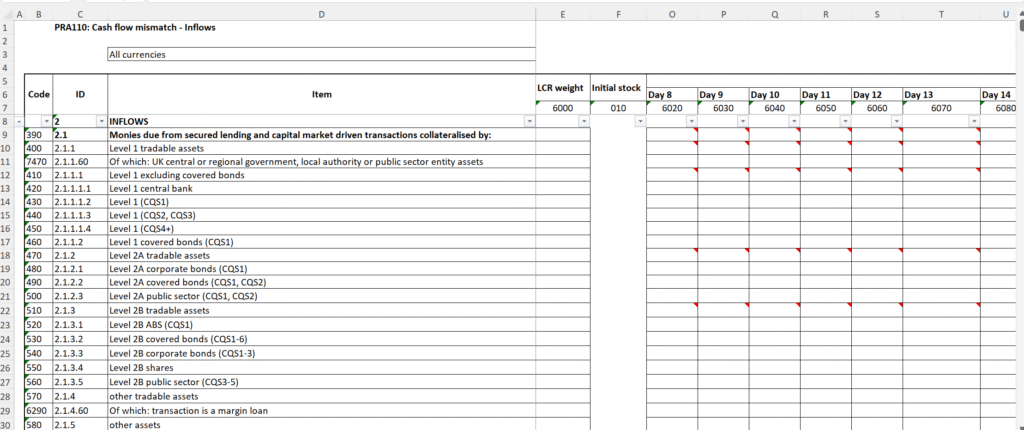Open the filter dropdown under LCR weight
Image resolution: width=1024 pixels, height=430 pixels.
click(x=583, y=121)
